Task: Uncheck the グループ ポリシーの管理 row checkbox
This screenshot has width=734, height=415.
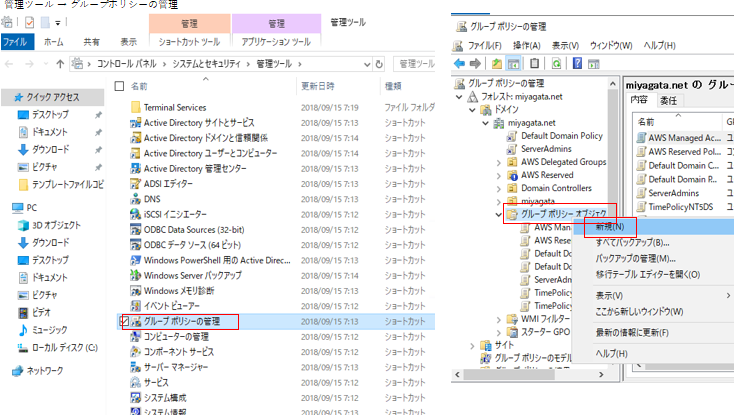Action: click(124, 321)
